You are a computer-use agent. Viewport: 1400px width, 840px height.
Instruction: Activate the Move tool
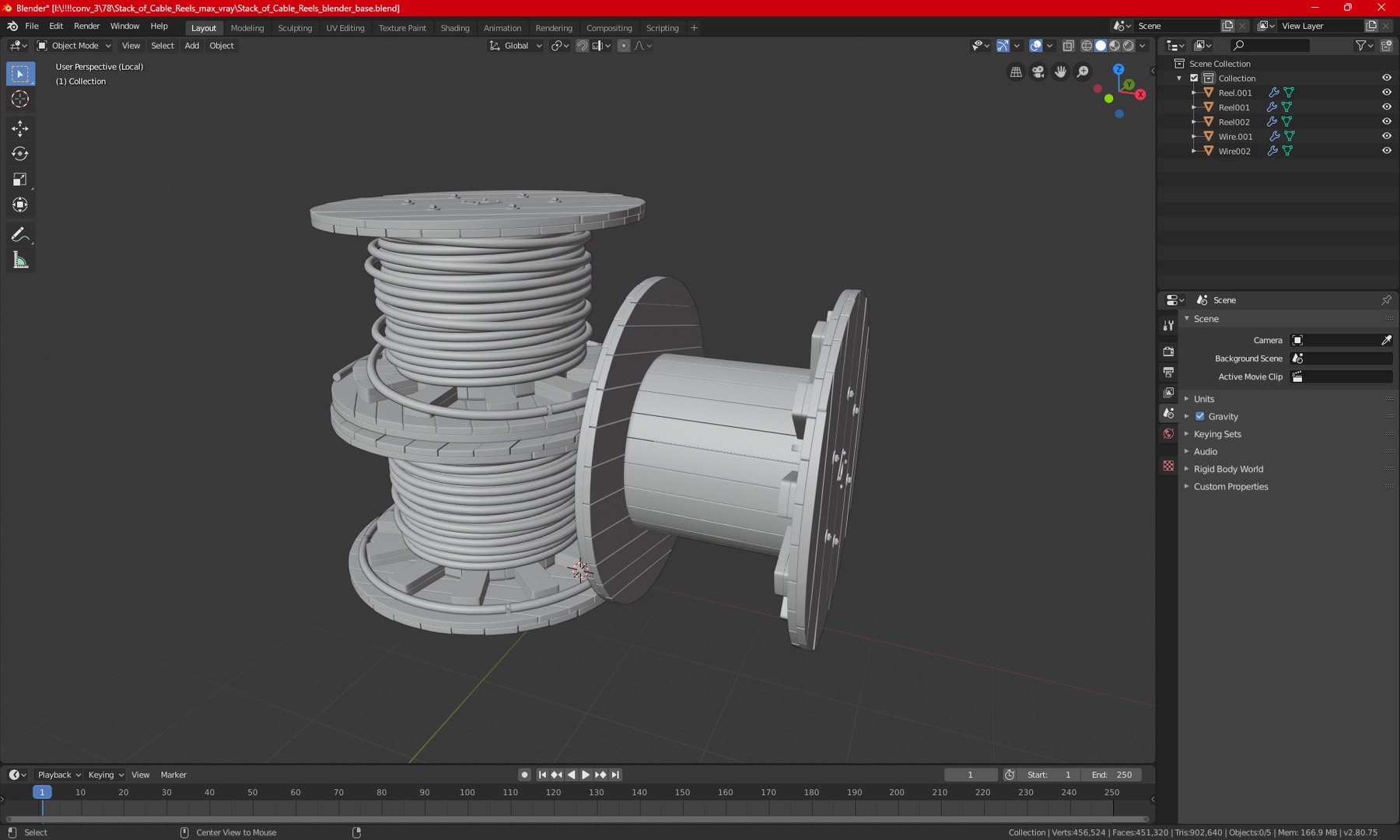point(20,128)
